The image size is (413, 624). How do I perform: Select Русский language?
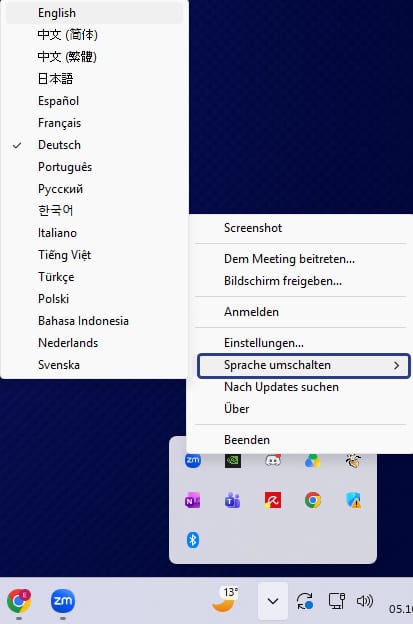click(x=95, y=189)
